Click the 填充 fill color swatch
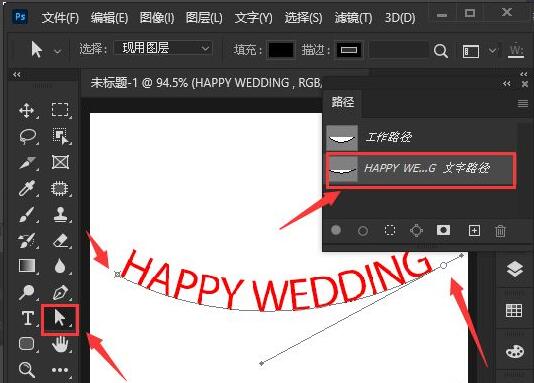The height and width of the screenshot is (383, 534). 281,50
